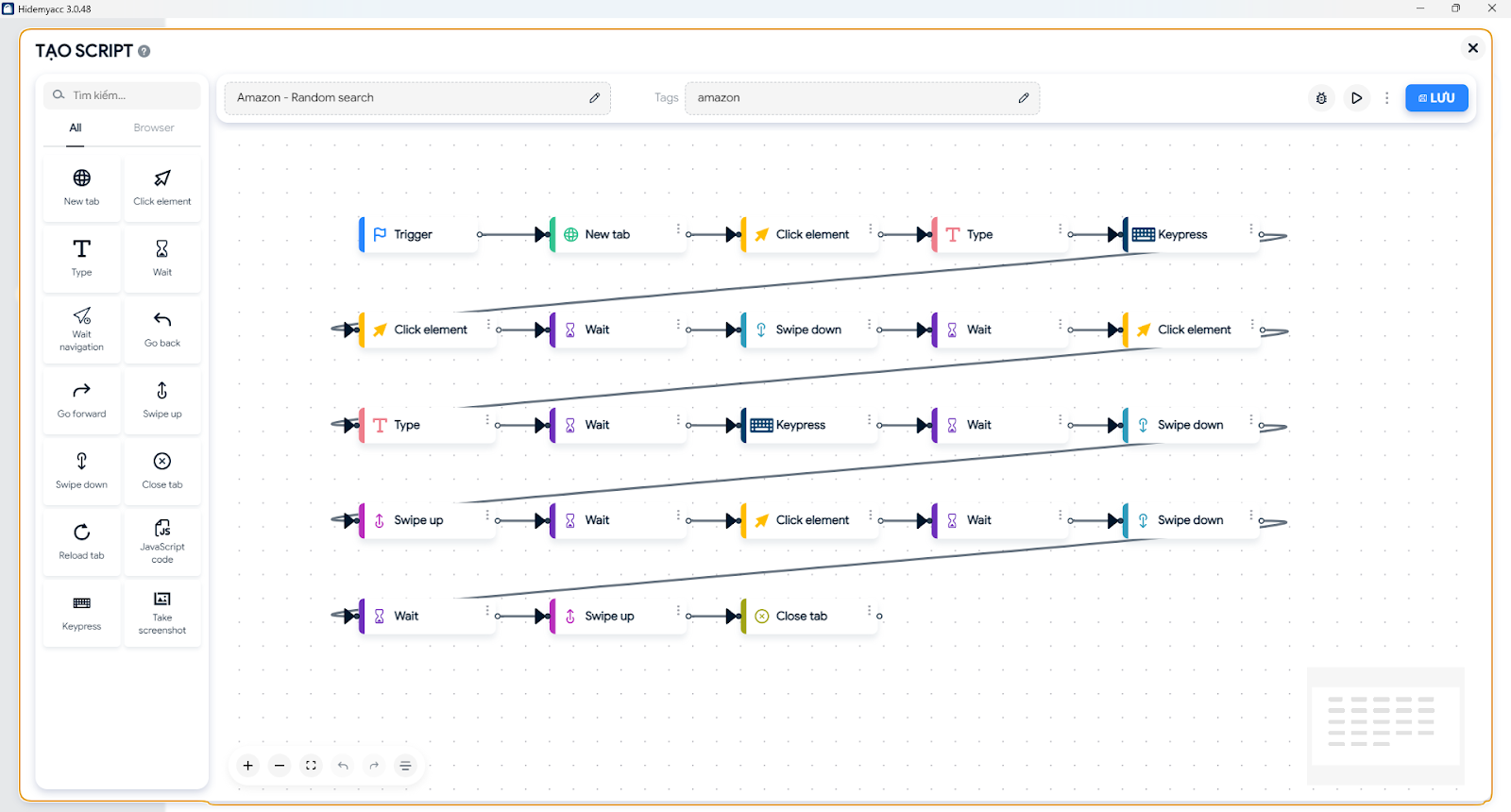Pick the Reload tab action
The image size is (1511, 812).
pyautogui.click(x=82, y=542)
